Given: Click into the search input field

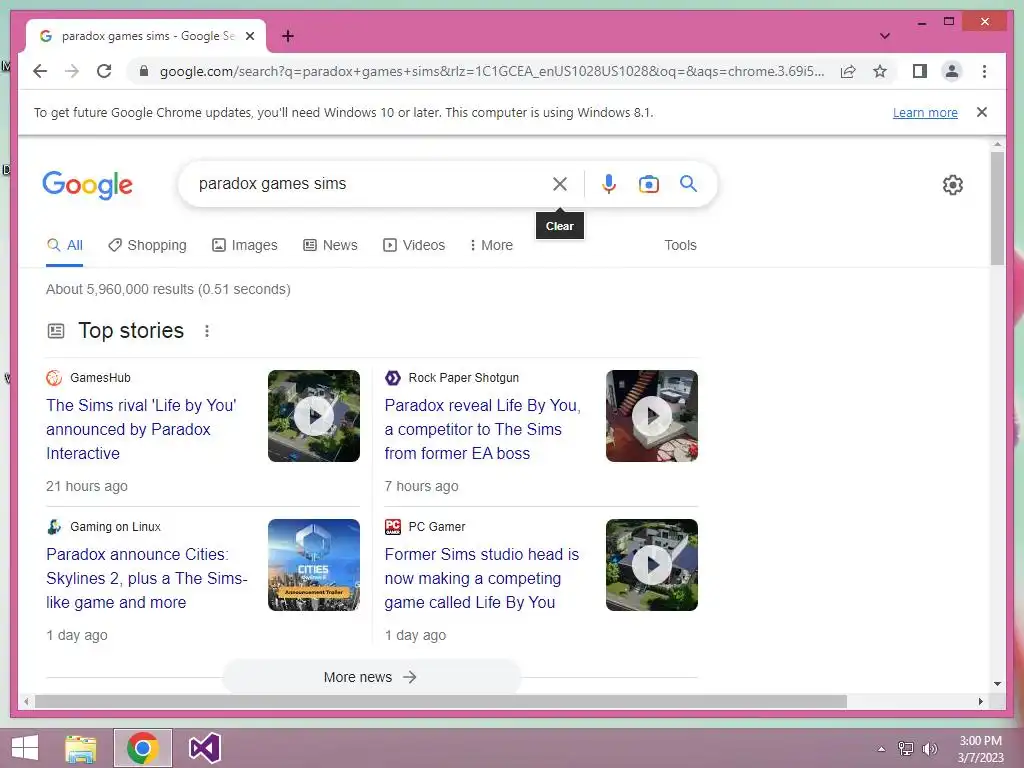Looking at the screenshot, I should [369, 184].
